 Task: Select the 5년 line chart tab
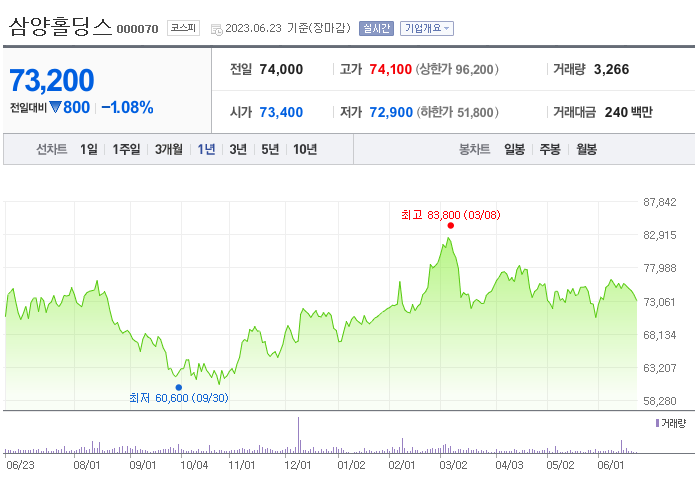[270, 149]
